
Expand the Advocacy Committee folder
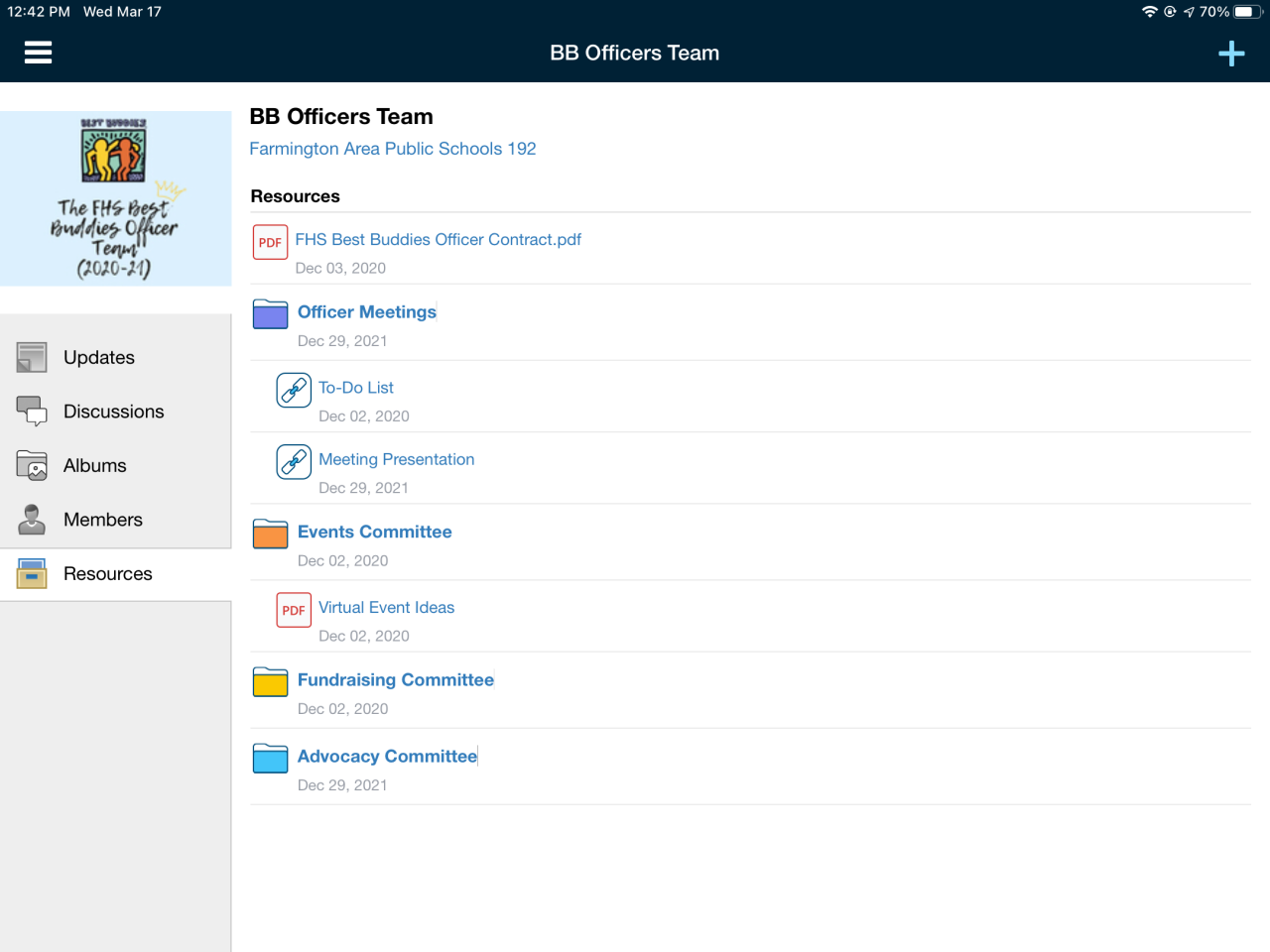pos(387,757)
